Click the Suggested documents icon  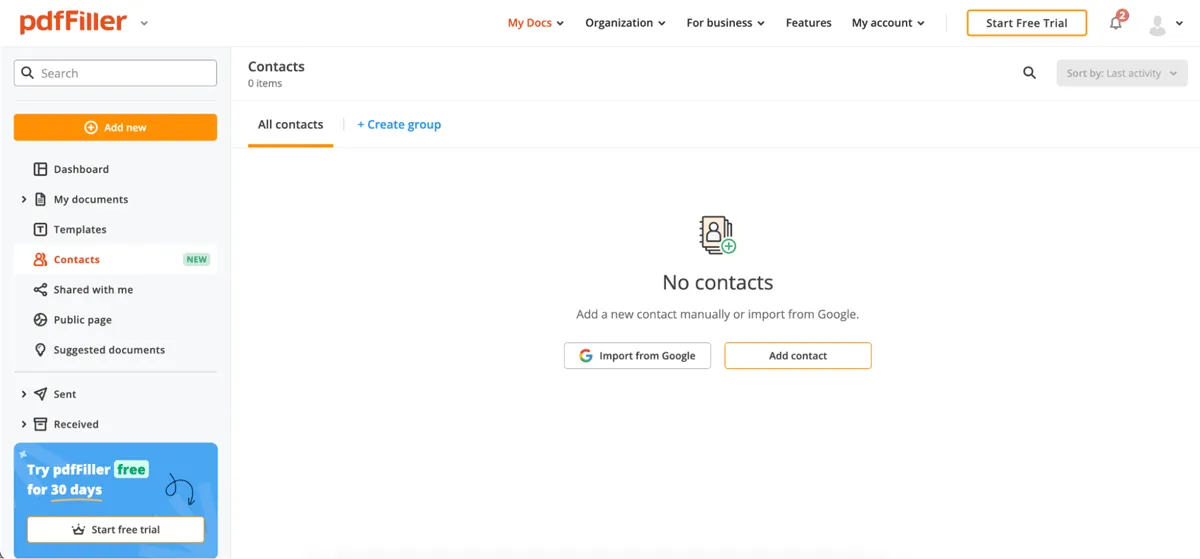(x=40, y=350)
